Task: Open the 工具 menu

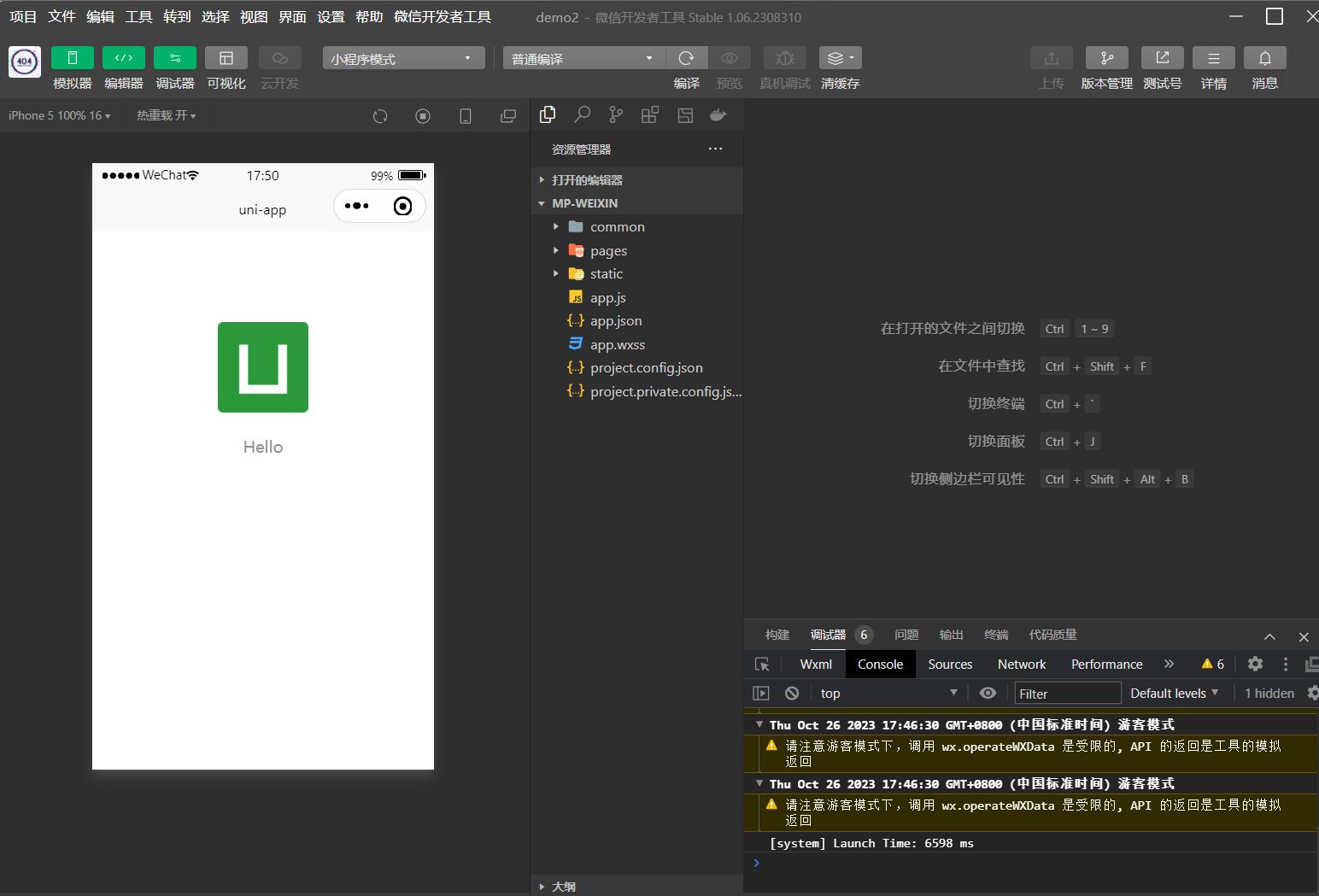Action: click(x=138, y=17)
